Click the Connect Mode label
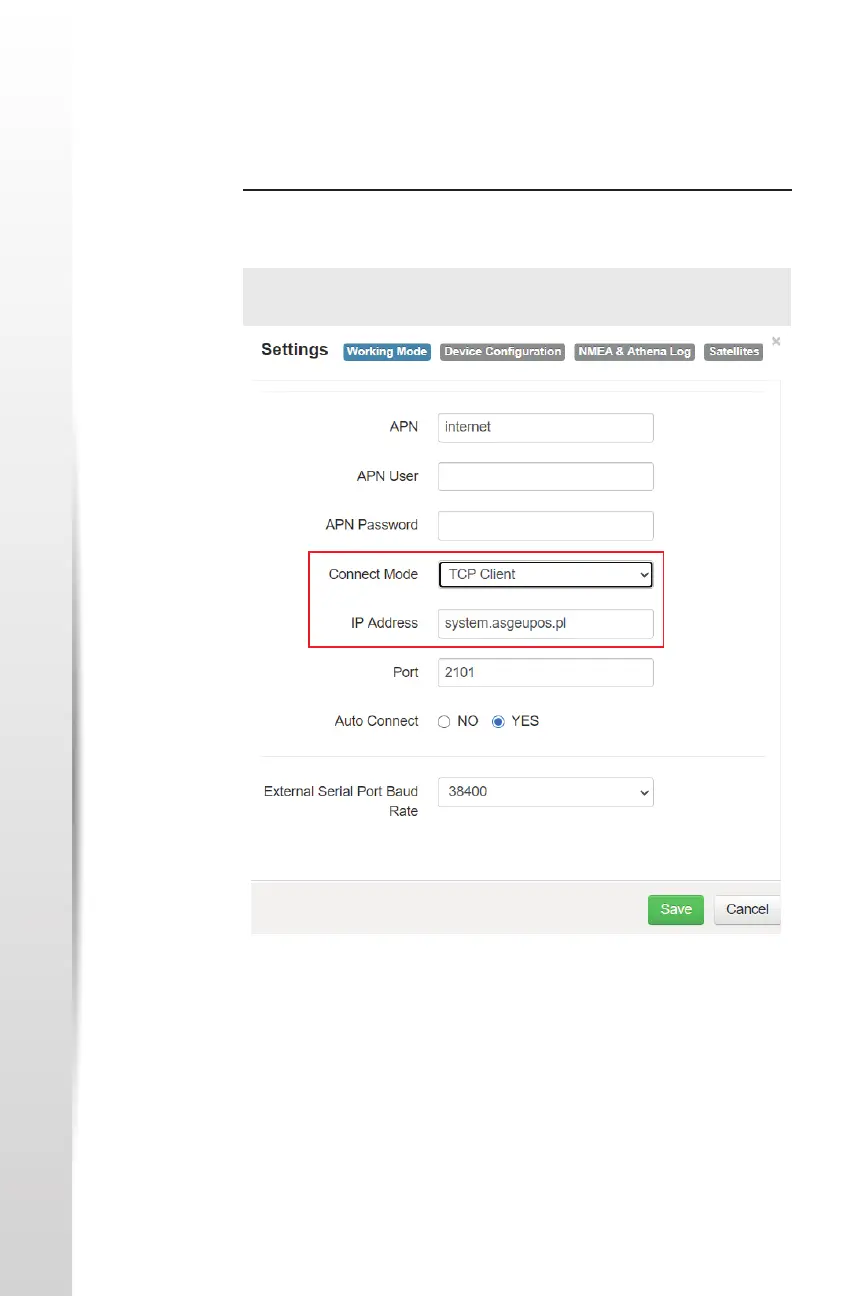The width and height of the screenshot is (864, 1296). click(x=373, y=574)
